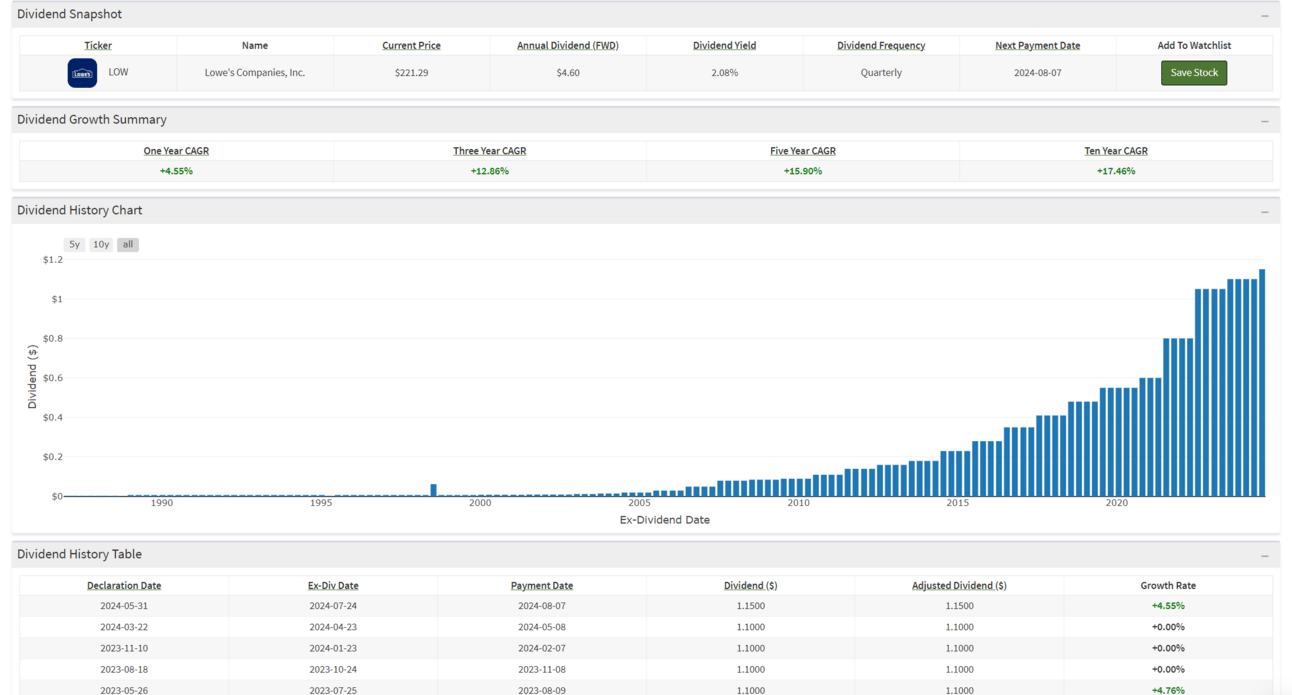Image resolution: width=1292 pixels, height=695 pixels.
Task: Switch chart range to 5y
Action: (74, 244)
